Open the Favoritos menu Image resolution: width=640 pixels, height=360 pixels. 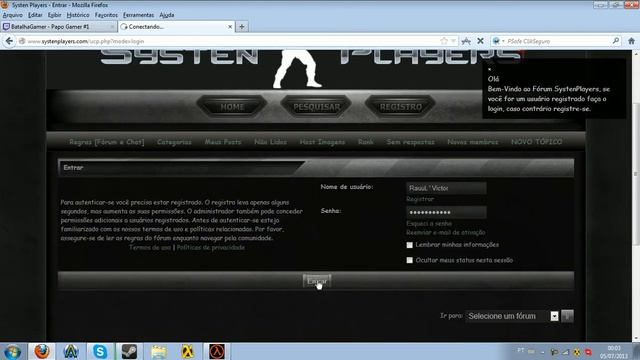tap(106, 15)
